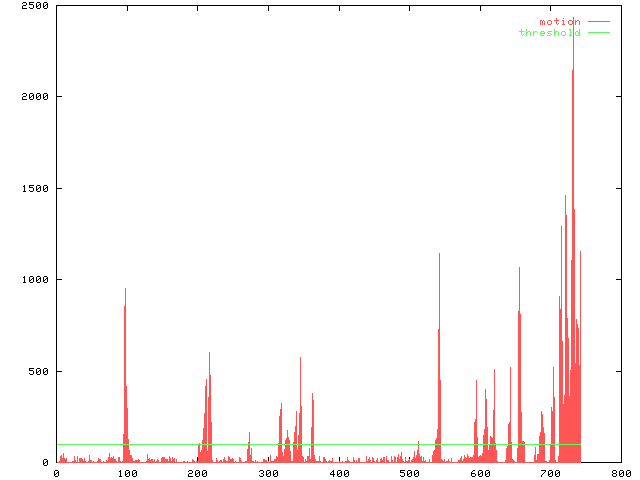
Task: Click the 600 x-axis tick label
Action: [x=480, y=473]
